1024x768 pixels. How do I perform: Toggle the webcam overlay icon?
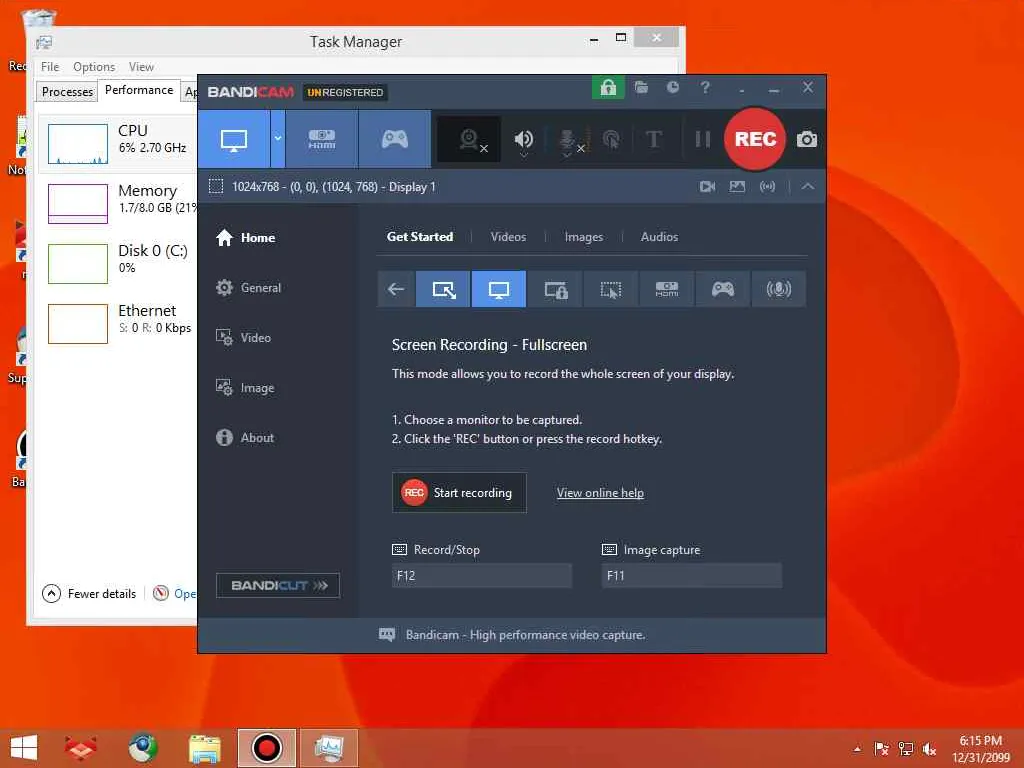[469, 139]
